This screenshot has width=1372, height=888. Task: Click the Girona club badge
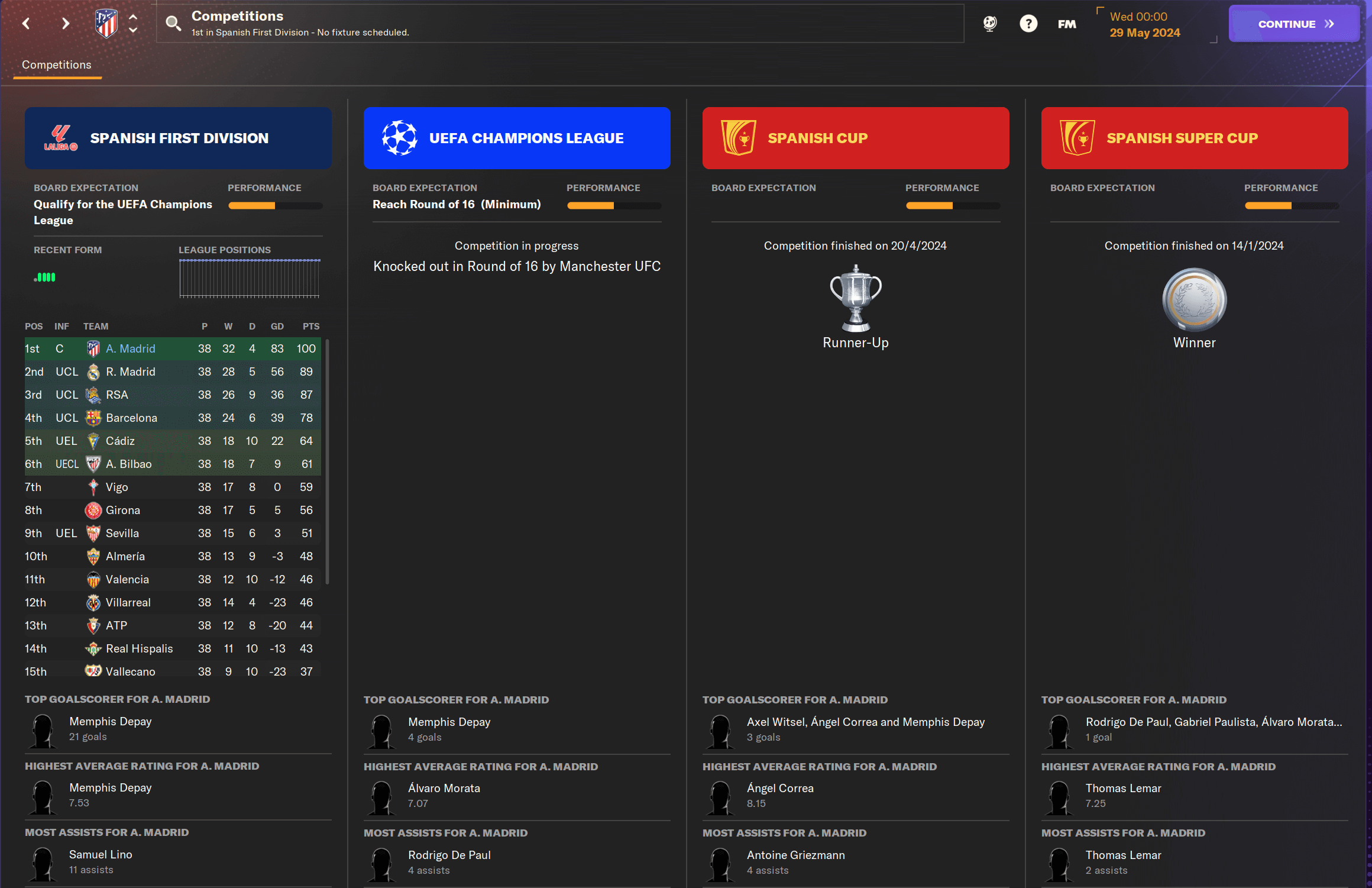[93, 510]
